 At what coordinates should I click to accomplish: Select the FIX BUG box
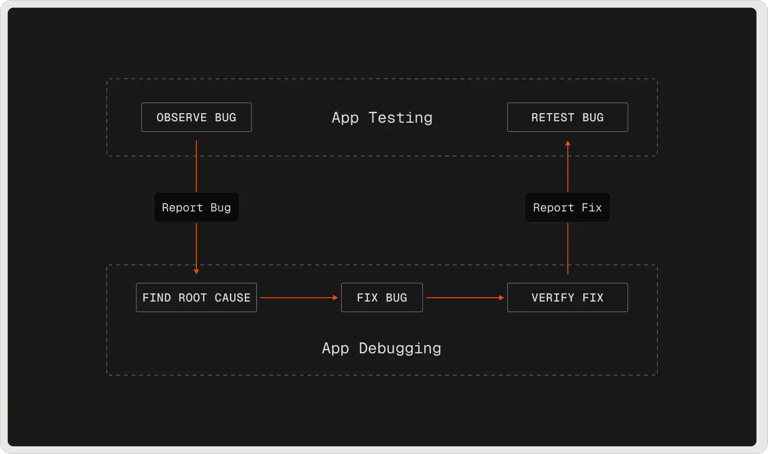click(x=382, y=297)
